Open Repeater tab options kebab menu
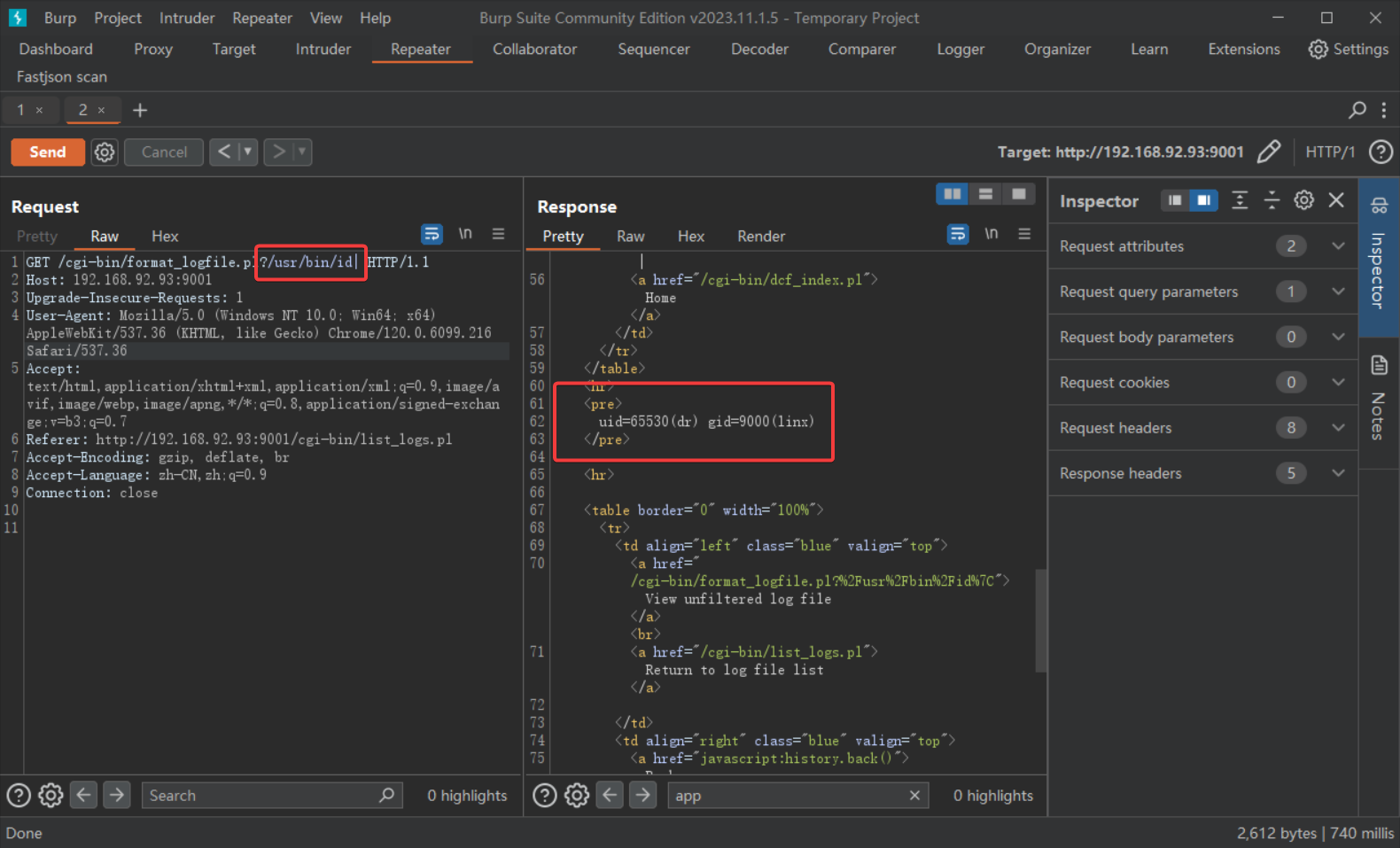1400x848 pixels. (x=1383, y=110)
